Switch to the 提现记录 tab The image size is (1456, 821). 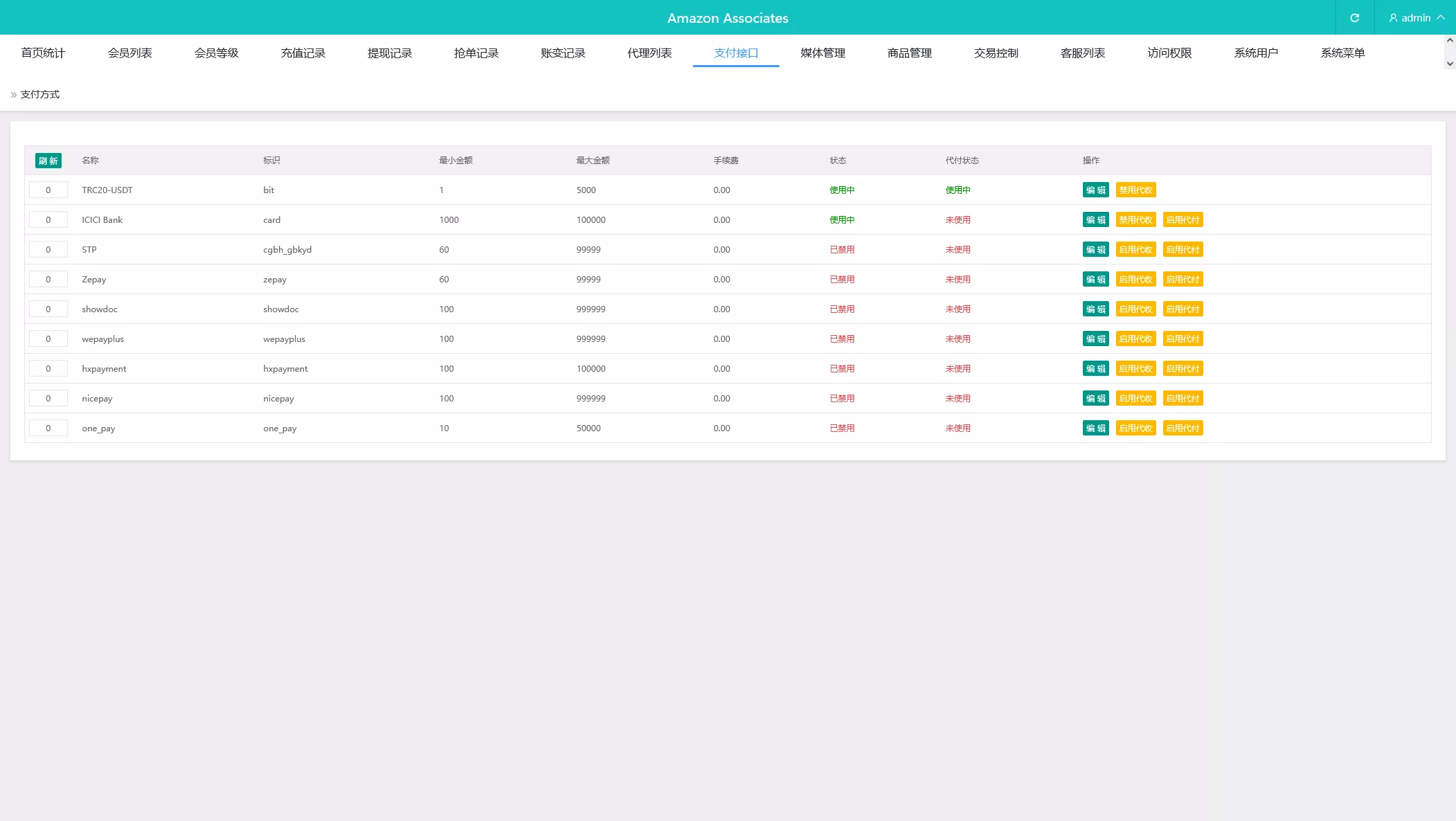coord(389,53)
